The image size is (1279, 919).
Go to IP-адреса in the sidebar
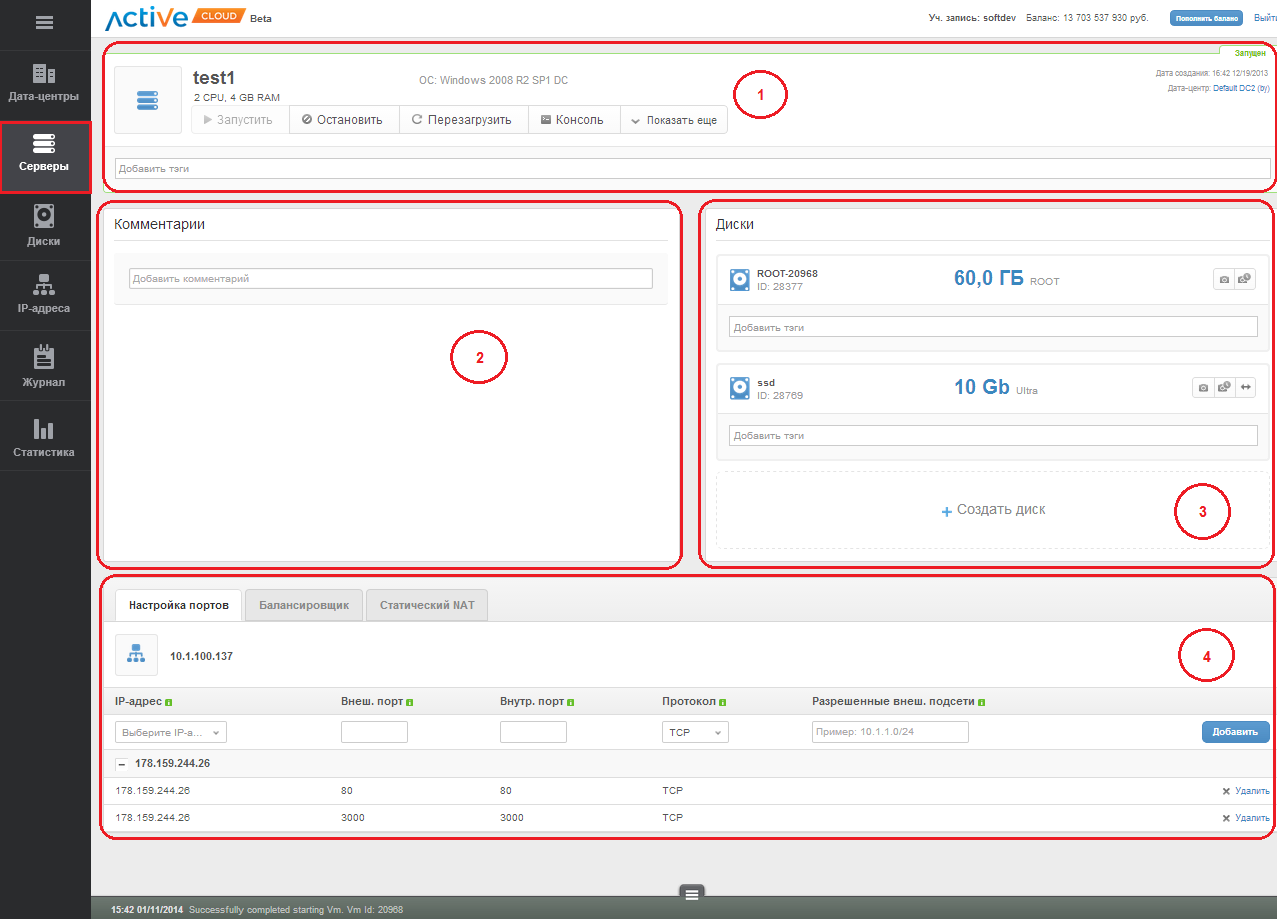pyautogui.click(x=44, y=295)
